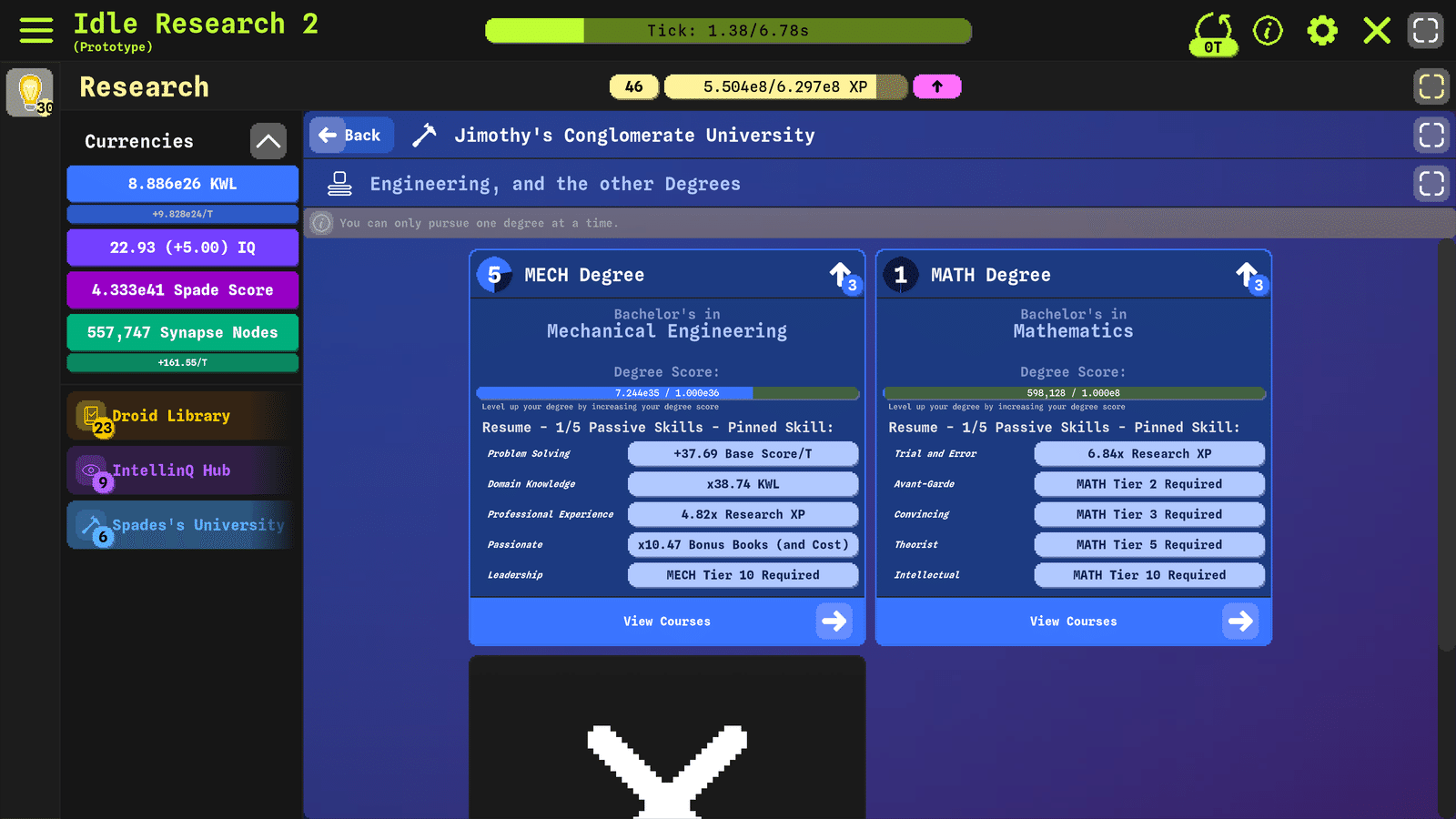
Task: Click the research XP progress bar
Action: pyautogui.click(x=786, y=86)
